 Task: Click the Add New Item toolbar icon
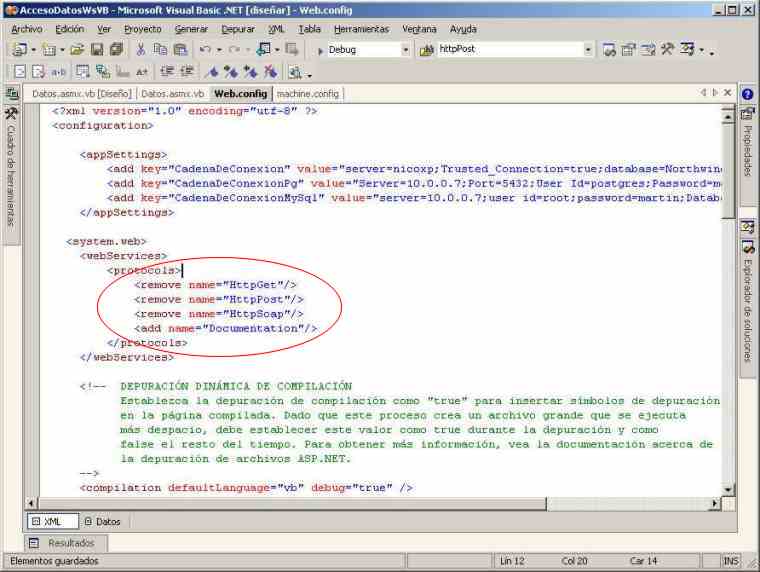tap(49, 49)
